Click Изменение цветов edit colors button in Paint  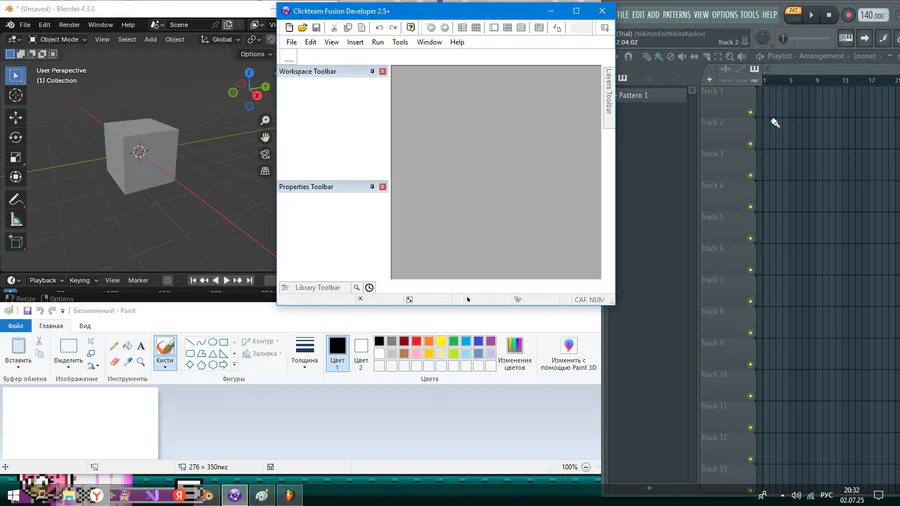pos(514,353)
